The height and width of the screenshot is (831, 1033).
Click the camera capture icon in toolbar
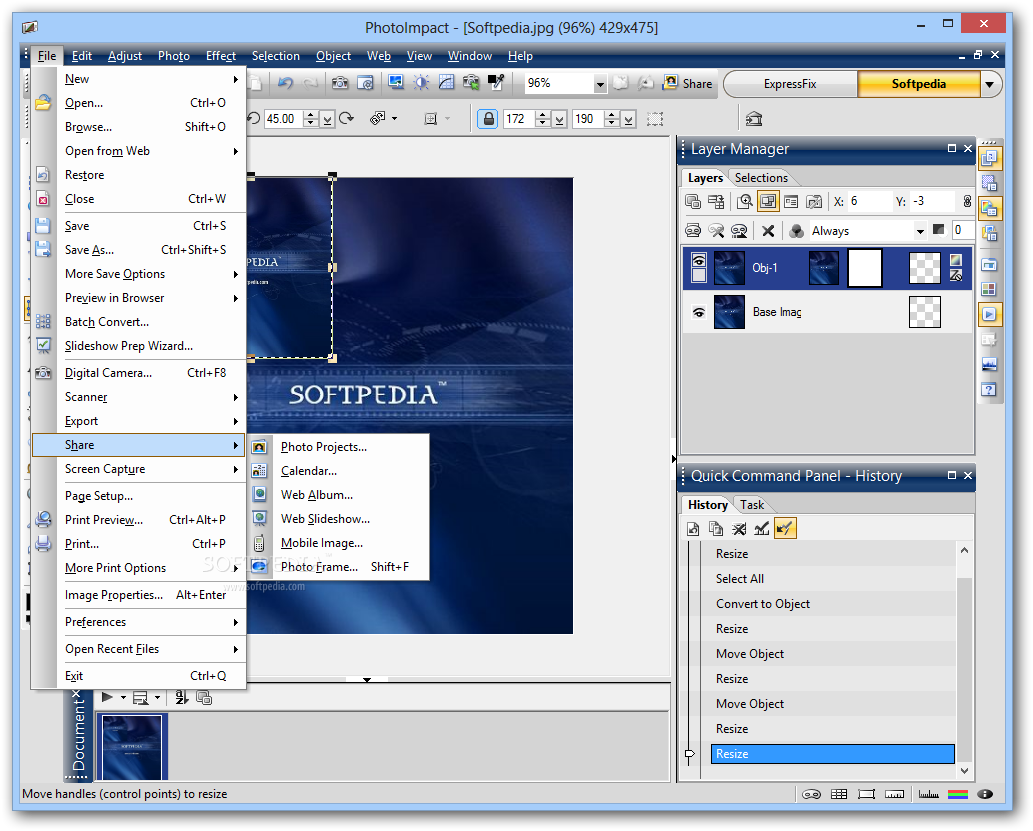[340, 83]
